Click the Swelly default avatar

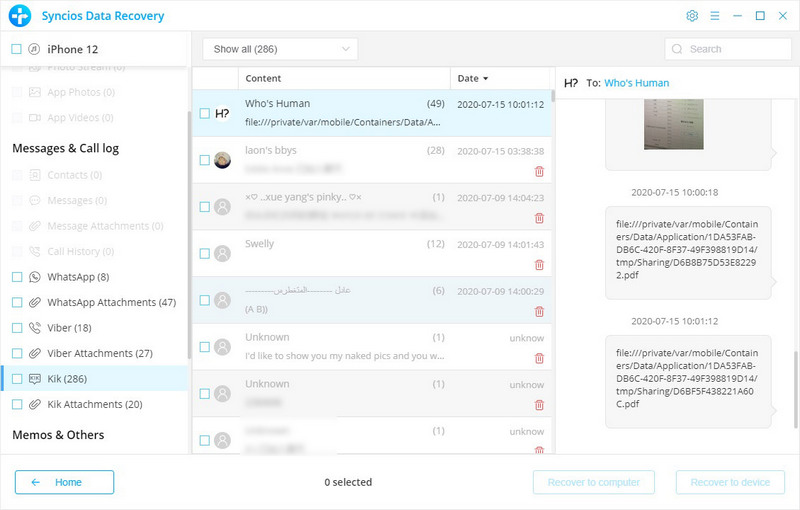pyautogui.click(x=222, y=253)
